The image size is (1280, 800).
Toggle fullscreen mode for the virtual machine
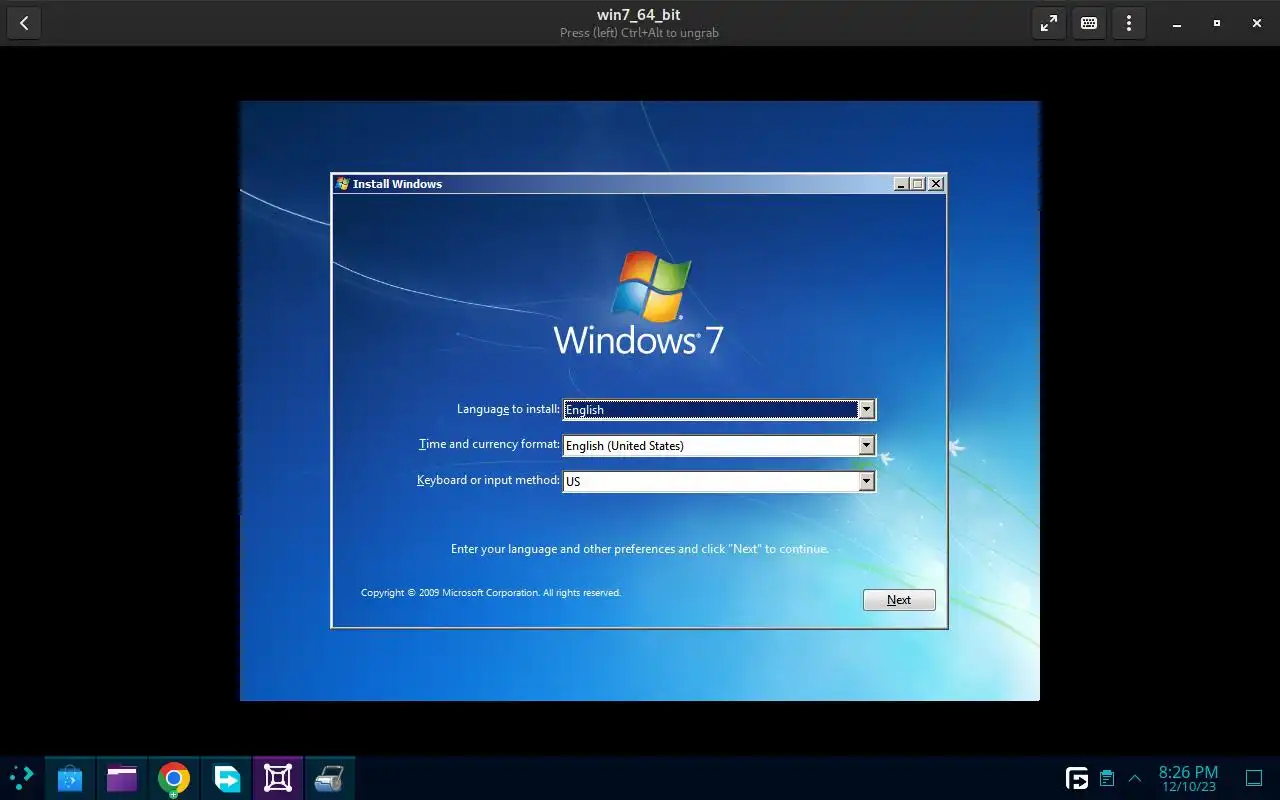pyautogui.click(x=1049, y=23)
